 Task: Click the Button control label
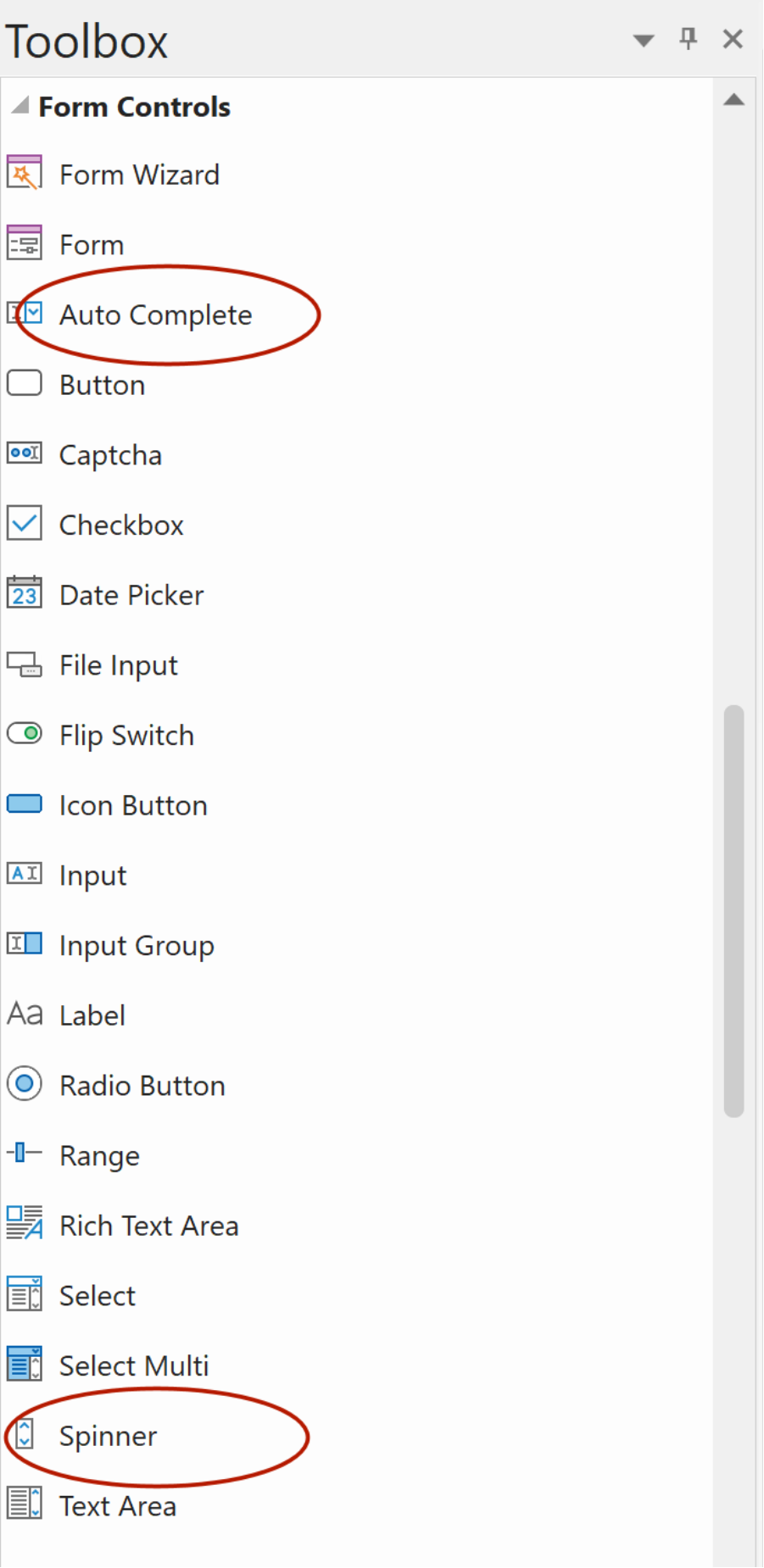102,386
